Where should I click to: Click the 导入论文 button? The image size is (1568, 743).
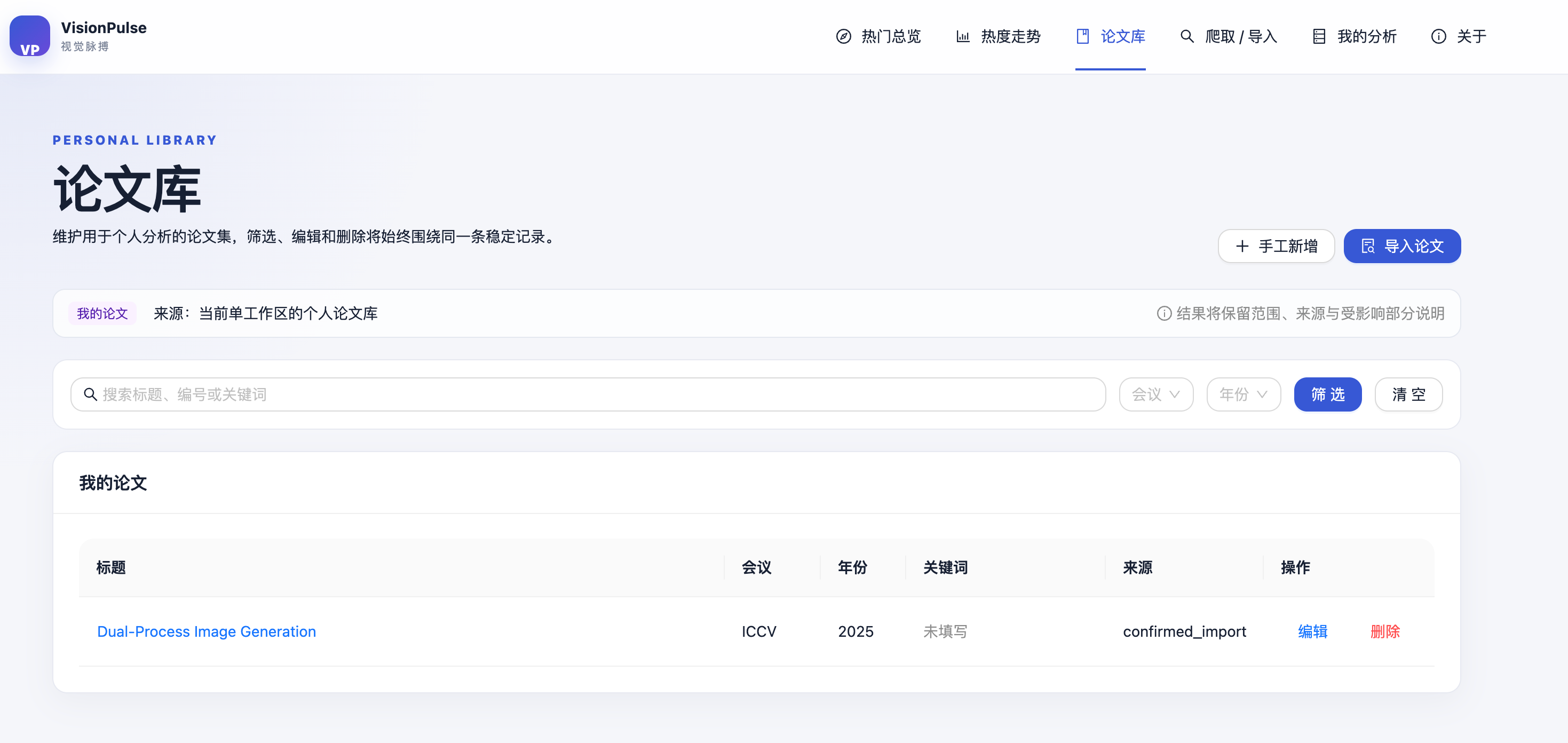(x=1402, y=246)
